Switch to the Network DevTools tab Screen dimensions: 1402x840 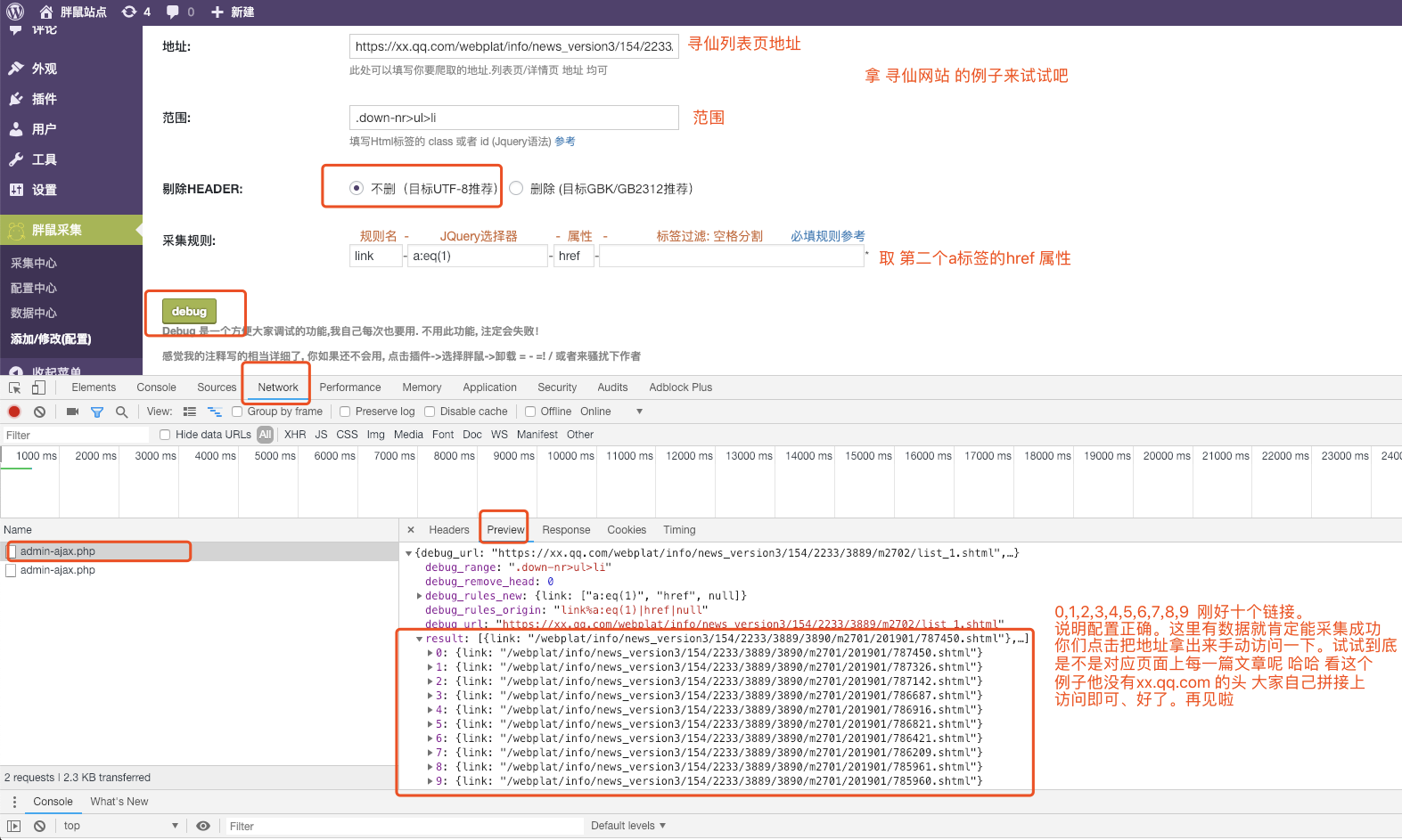[x=278, y=387]
